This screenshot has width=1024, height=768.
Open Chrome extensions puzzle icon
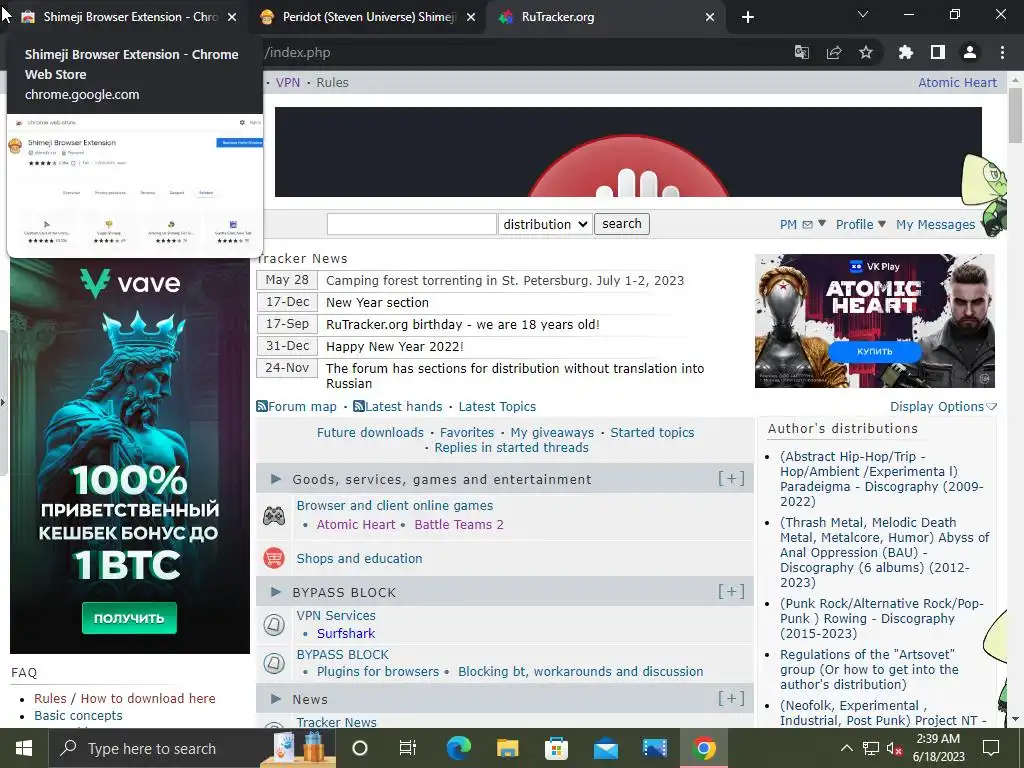[905, 52]
